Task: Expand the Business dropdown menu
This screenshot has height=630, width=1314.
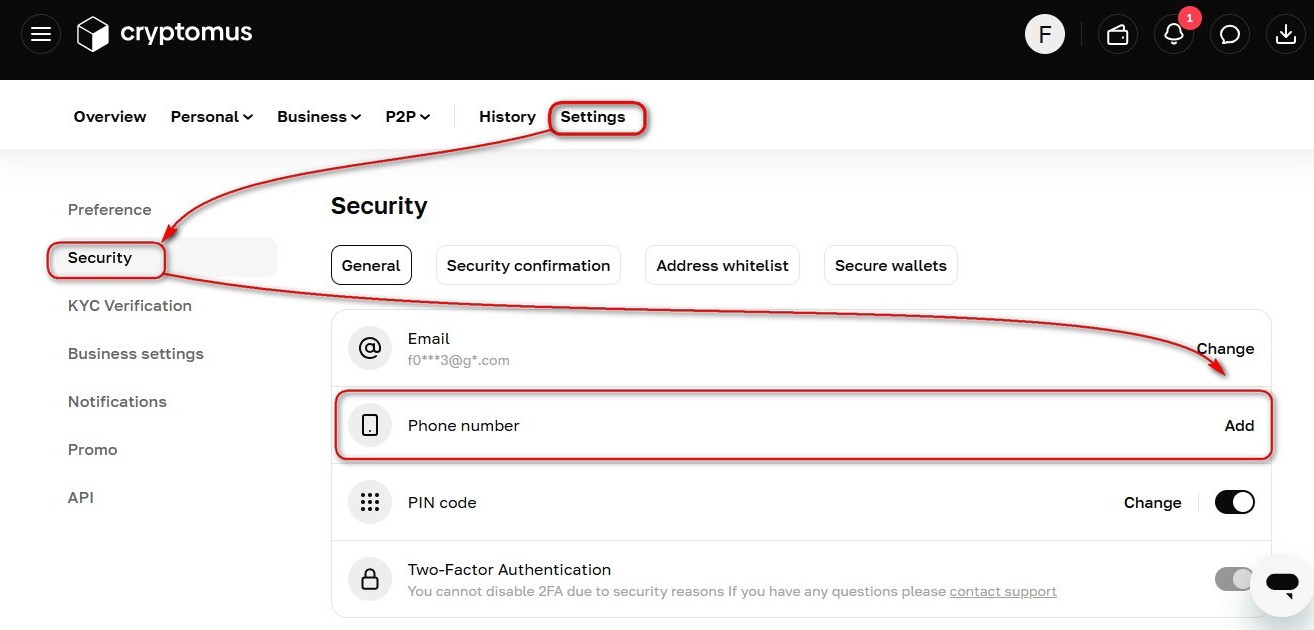Action: coord(319,117)
